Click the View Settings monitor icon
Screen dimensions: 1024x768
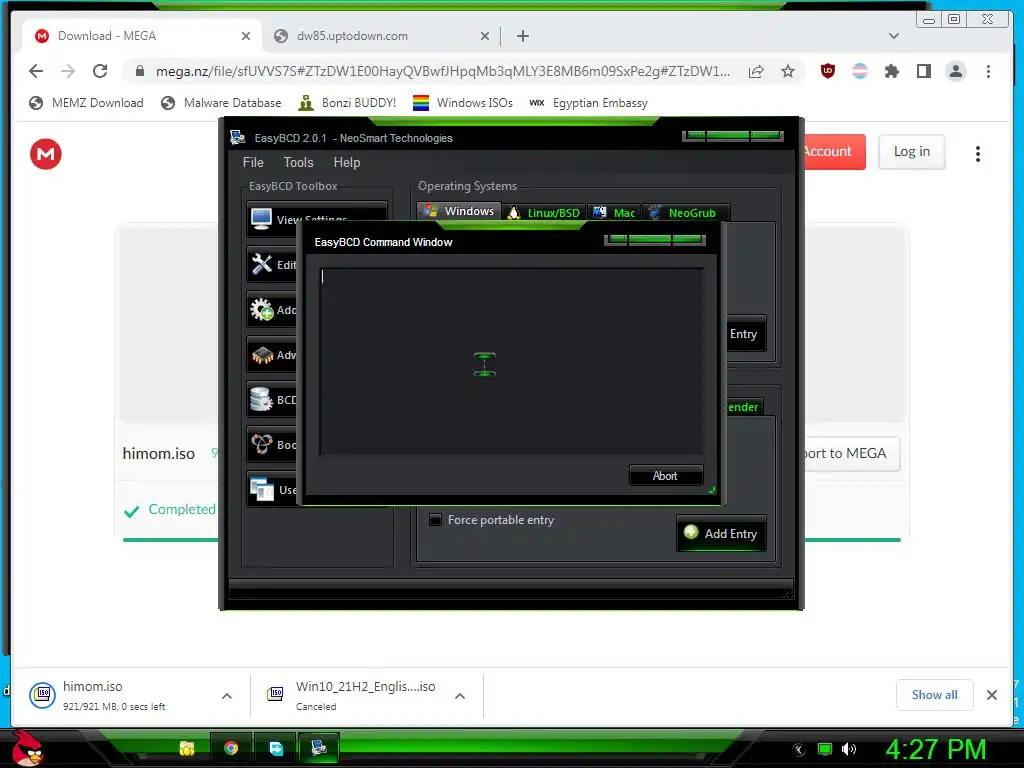tap(261, 219)
